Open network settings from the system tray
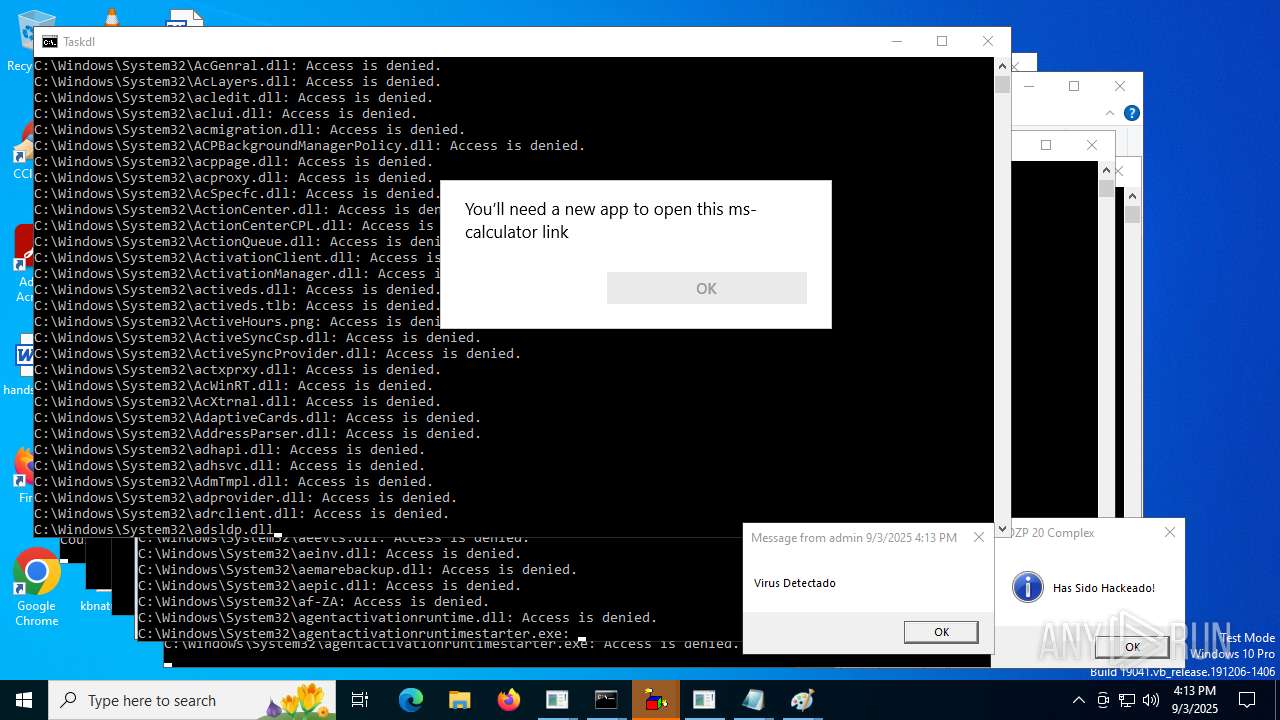 point(1127,700)
